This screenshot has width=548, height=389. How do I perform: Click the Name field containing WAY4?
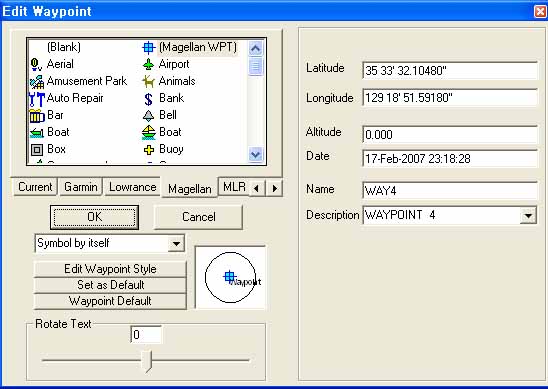450,191
